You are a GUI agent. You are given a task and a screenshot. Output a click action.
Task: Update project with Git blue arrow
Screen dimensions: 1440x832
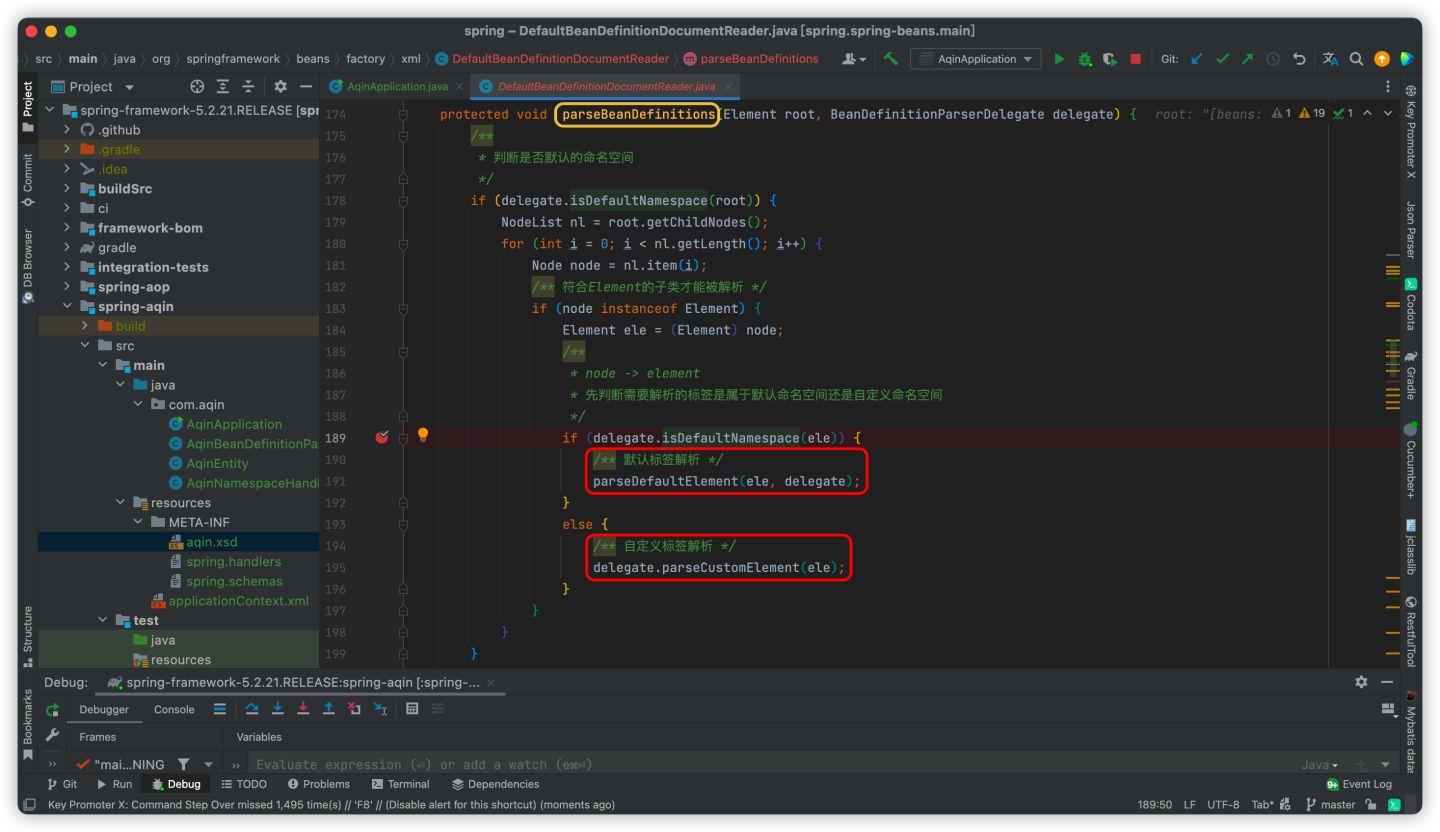(1196, 59)
